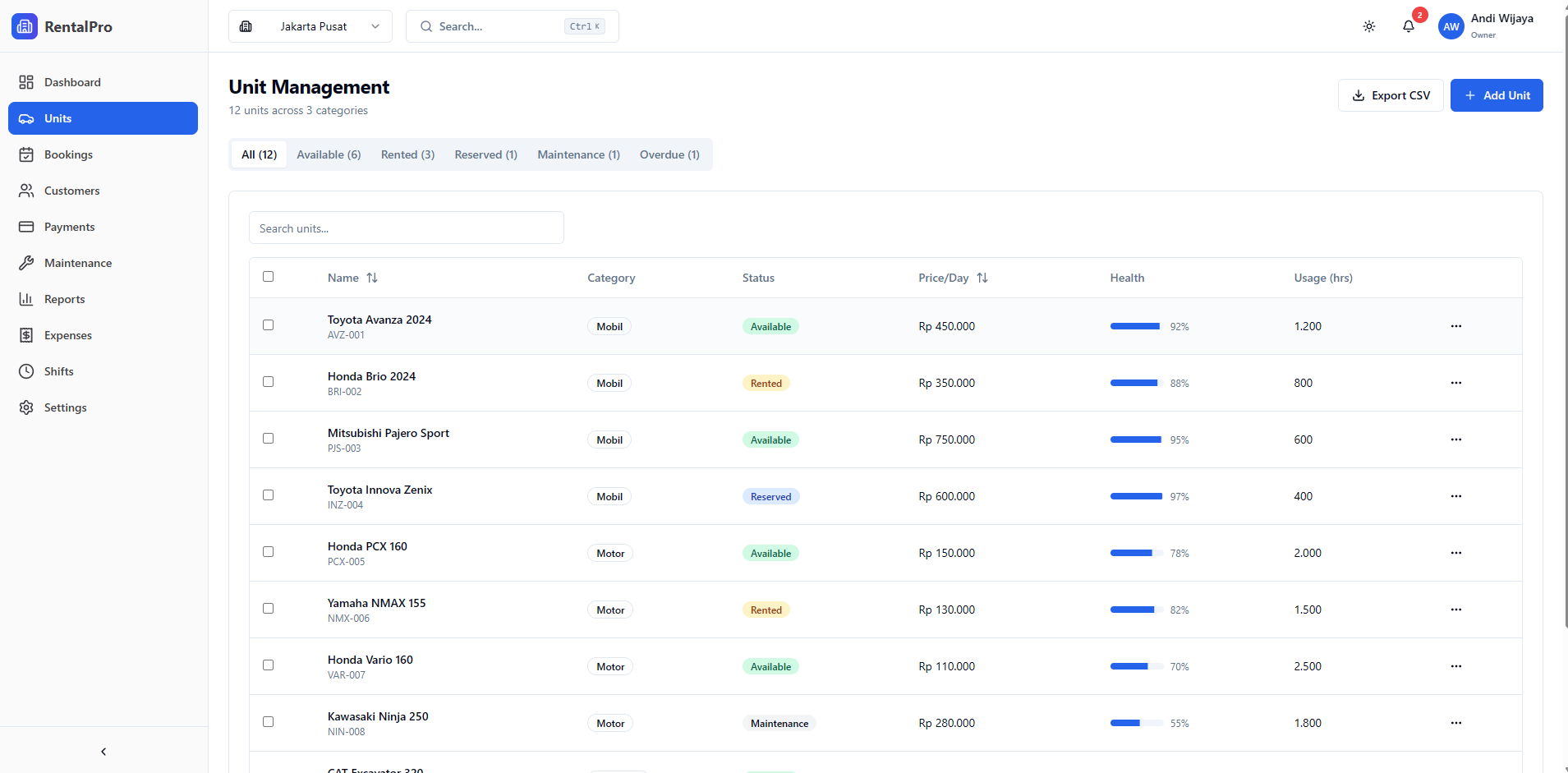Toggle the light/dark theme sun icon

[1368, 26]
